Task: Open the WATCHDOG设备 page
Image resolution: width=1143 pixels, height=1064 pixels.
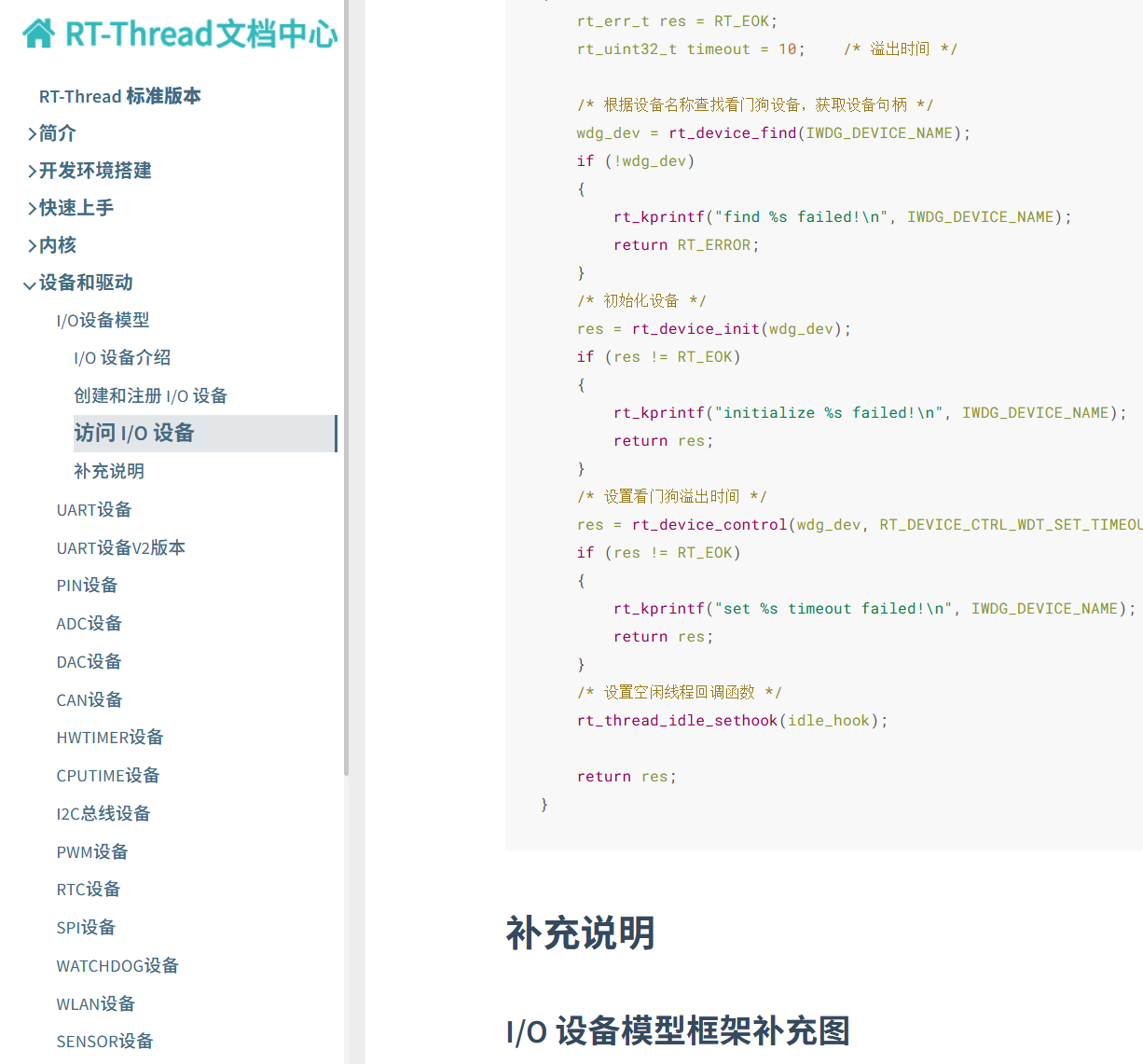Action: tap(117, 966)
